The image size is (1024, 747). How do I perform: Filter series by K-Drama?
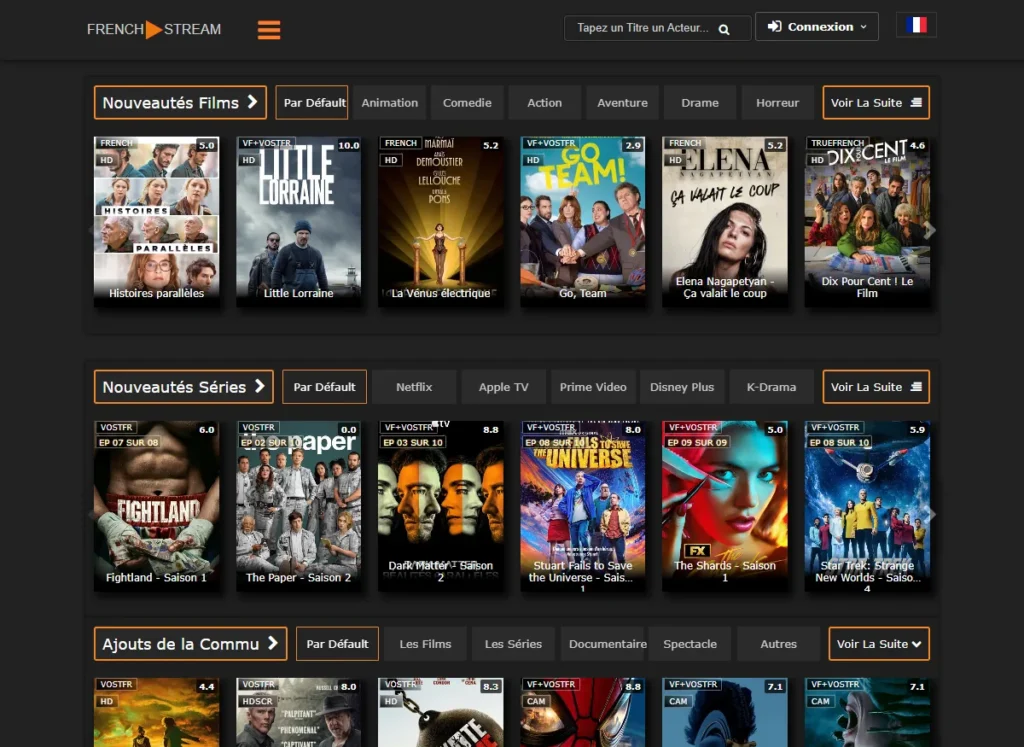pos(771,387)
